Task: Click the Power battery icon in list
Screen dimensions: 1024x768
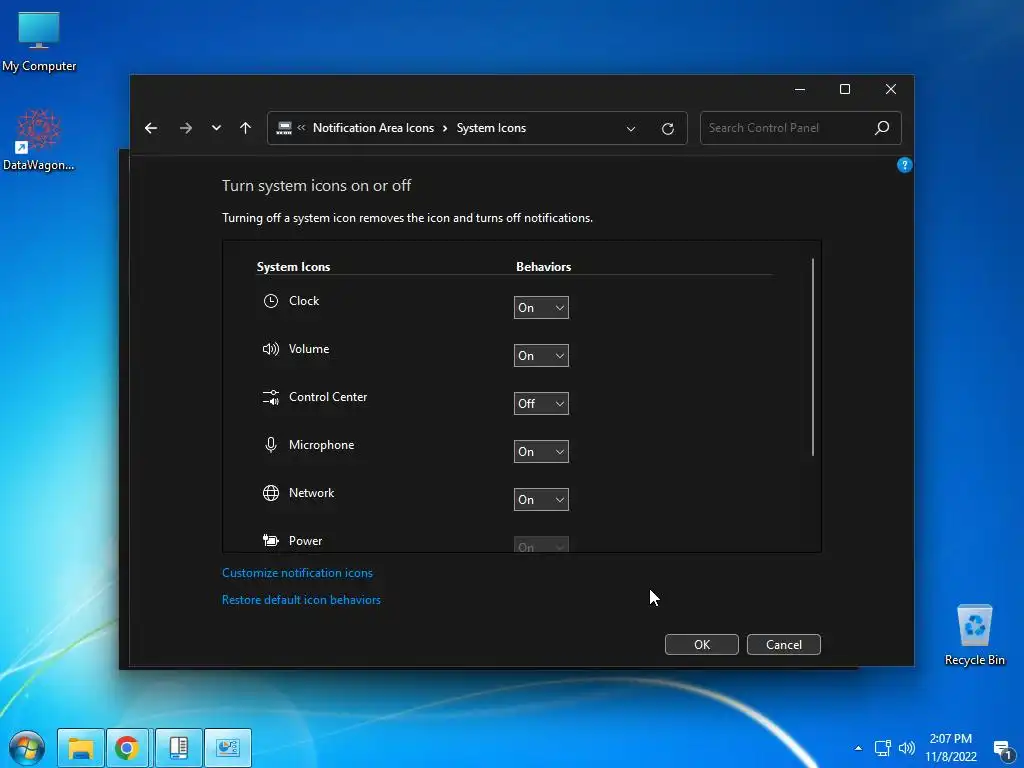Action: click(270, 540)
